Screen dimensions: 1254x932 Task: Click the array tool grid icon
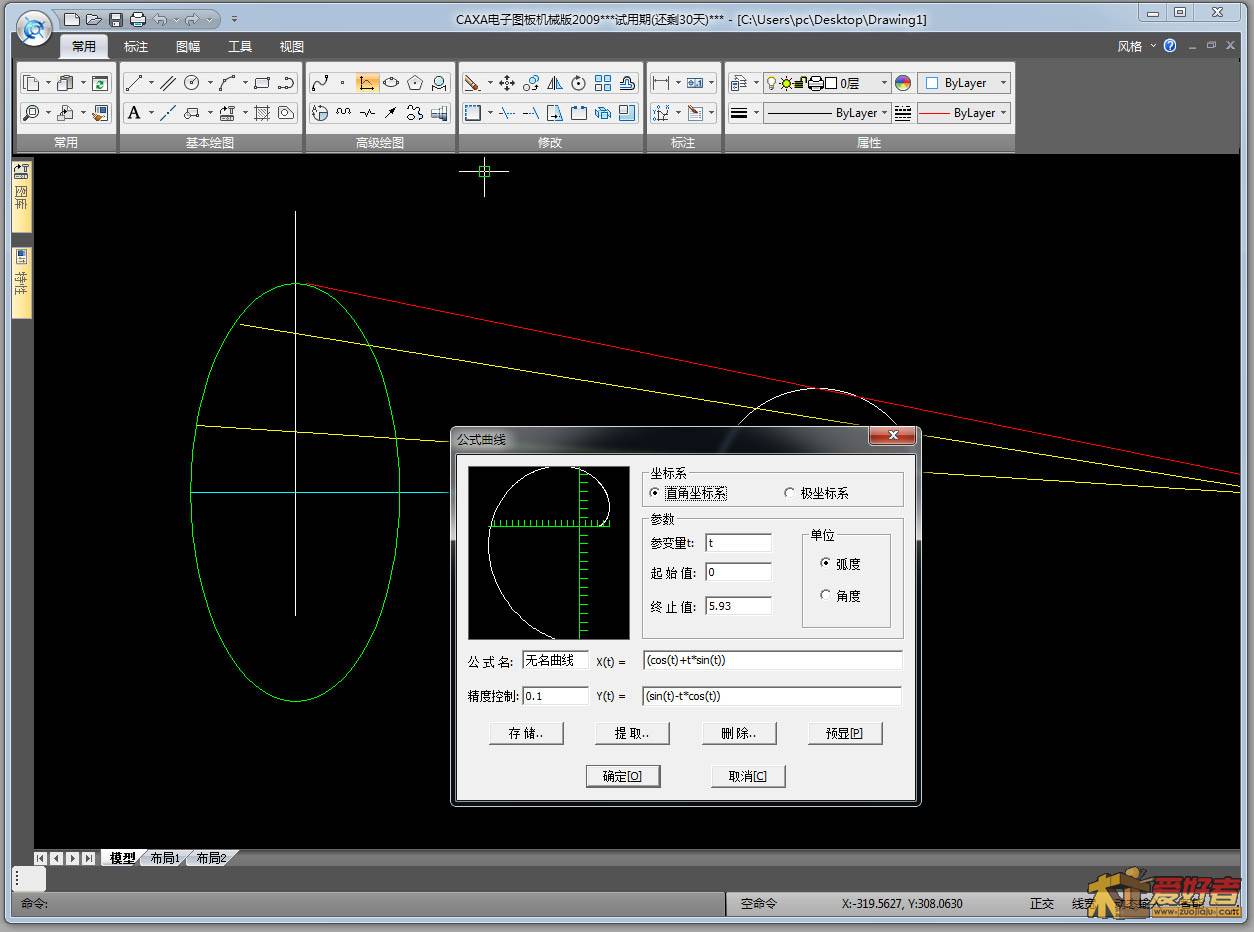coord(603,83)
